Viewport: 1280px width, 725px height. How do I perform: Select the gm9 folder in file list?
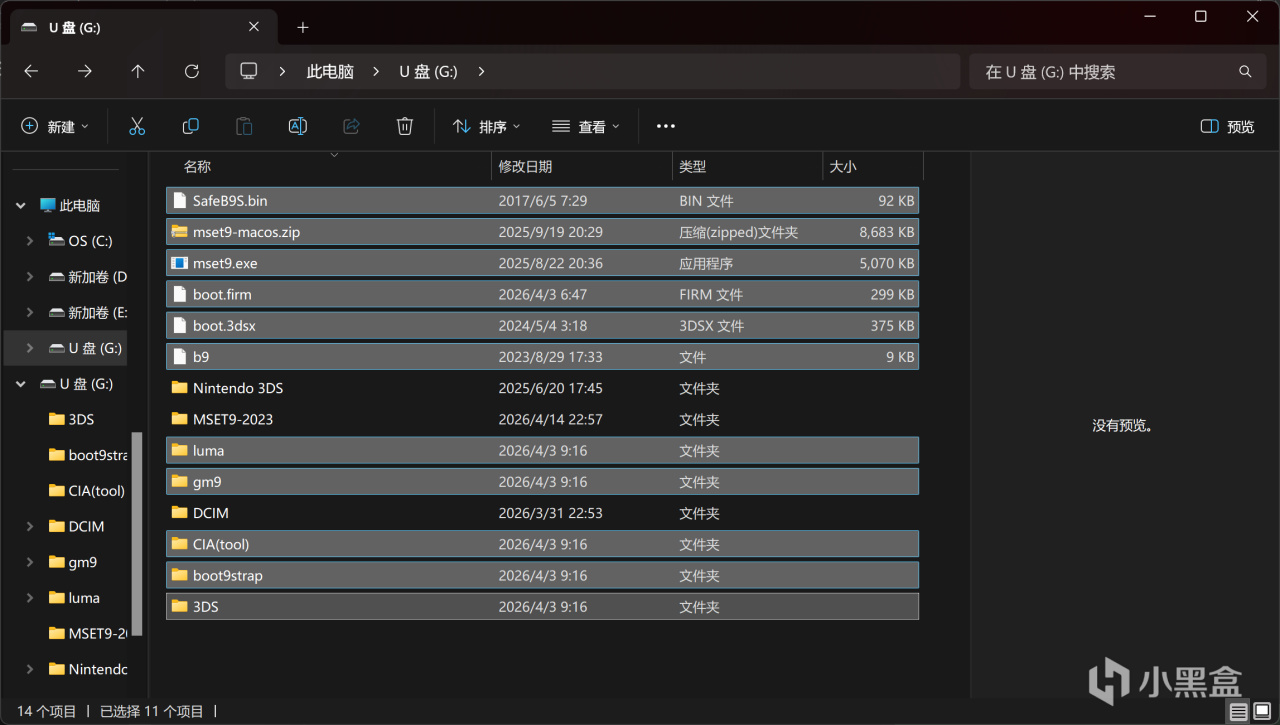click(542, 482)
